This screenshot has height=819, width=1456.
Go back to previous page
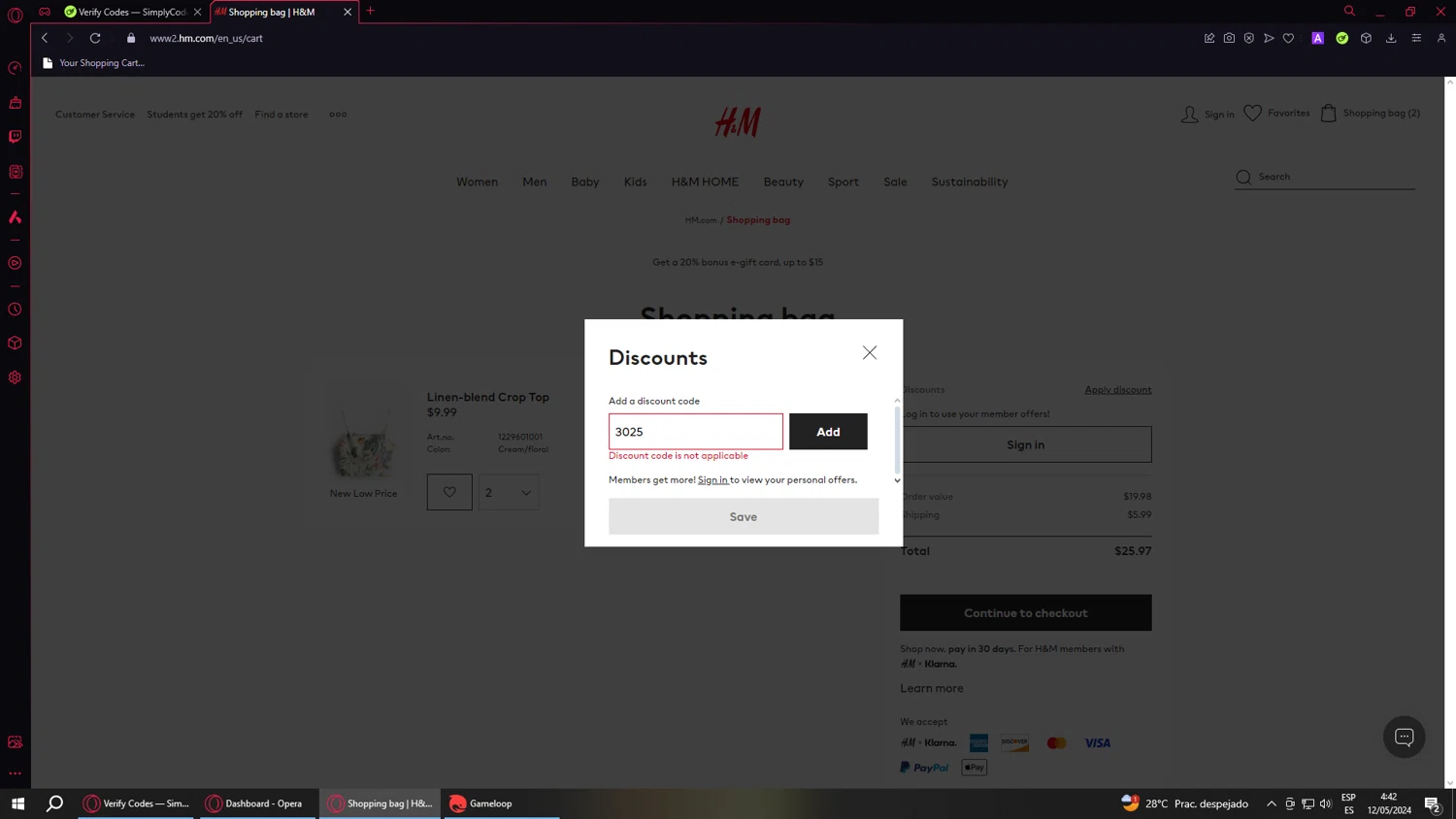[x=45, y=38]
